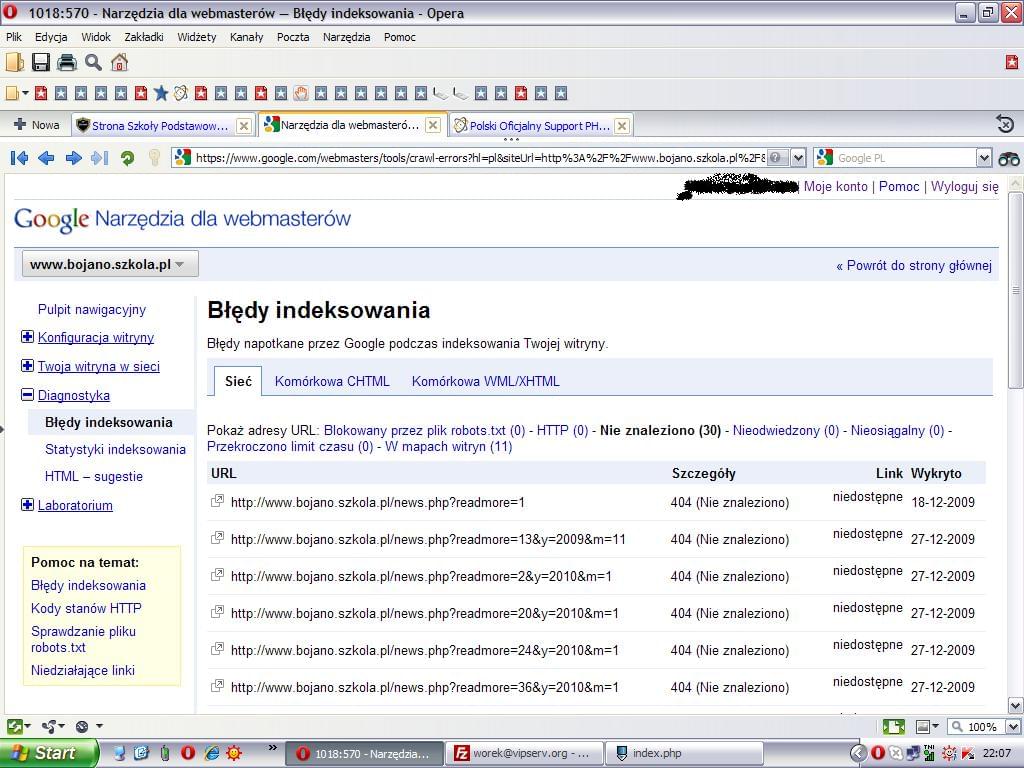
Task: Click the binoculars search icon
Action: click(1008, 158)
